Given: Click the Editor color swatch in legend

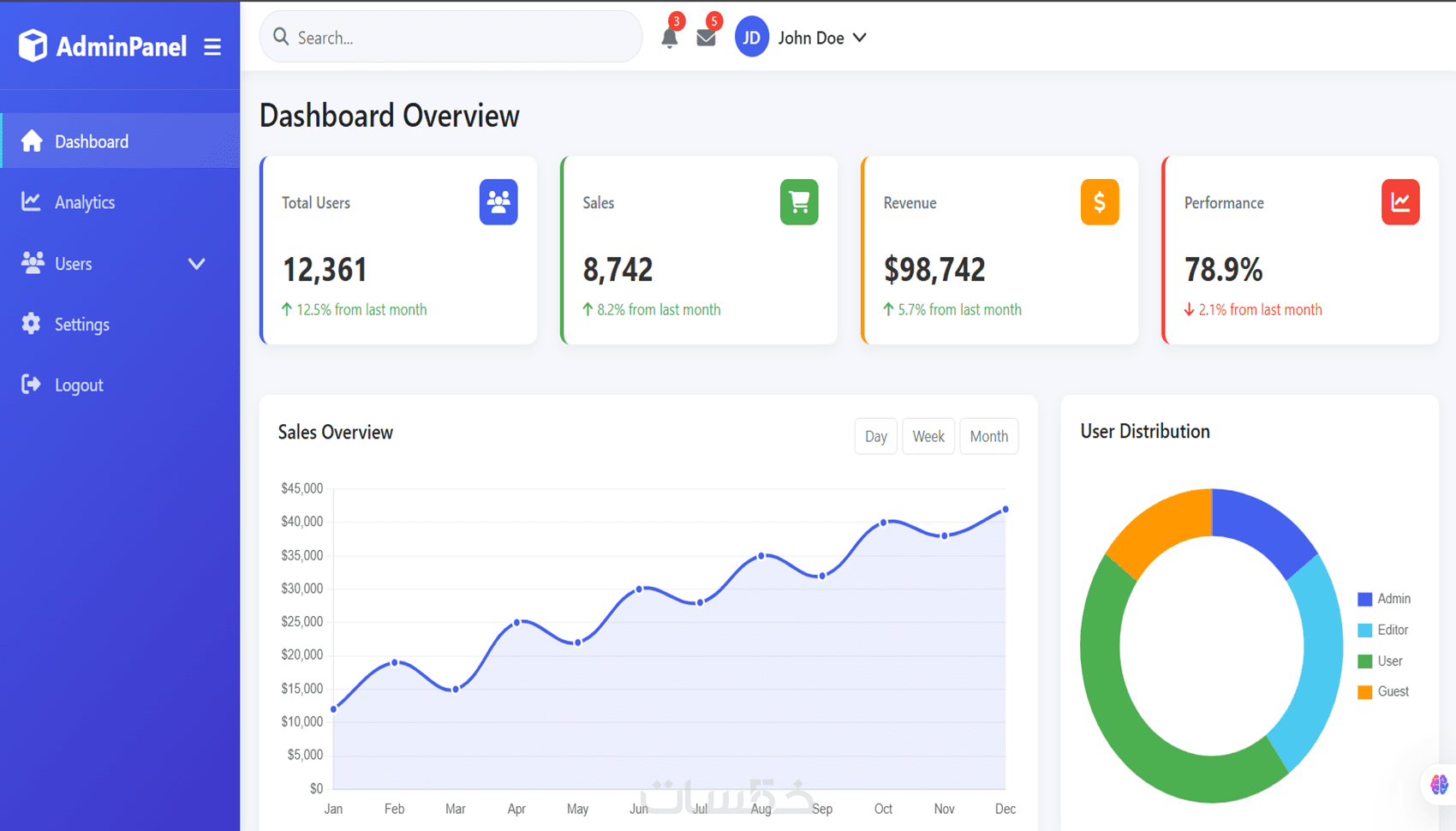Looking at the screenshot, I should click(1365, 631).
